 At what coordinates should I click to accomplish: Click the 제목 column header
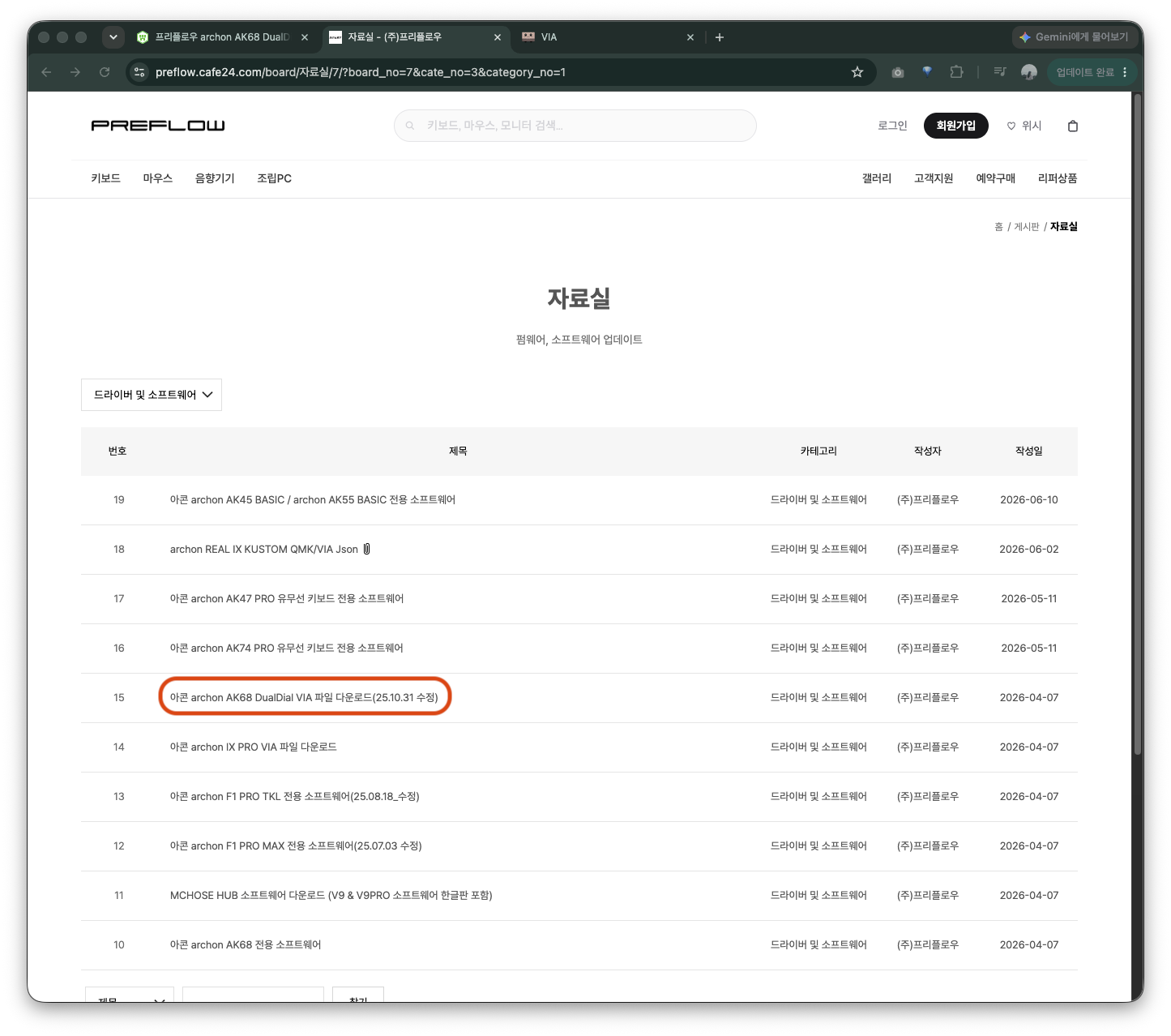tap(458, 452)
